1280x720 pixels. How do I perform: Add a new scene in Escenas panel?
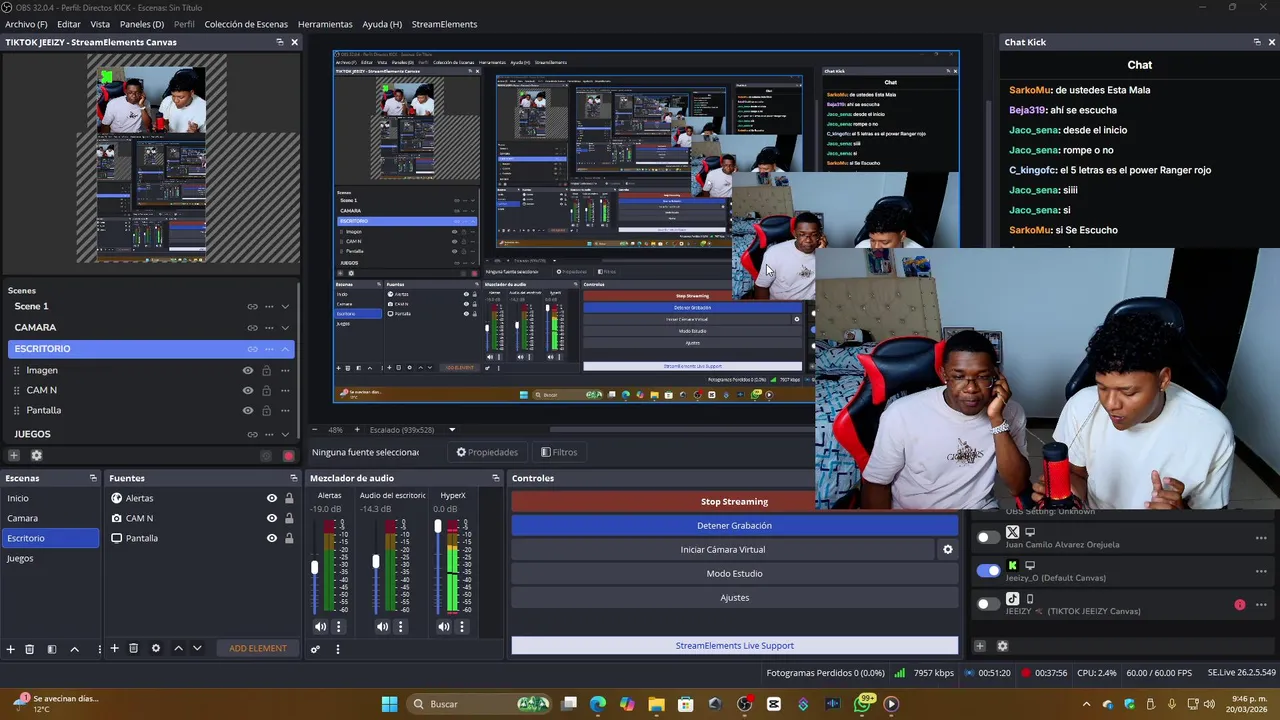[x=11, y=650]
